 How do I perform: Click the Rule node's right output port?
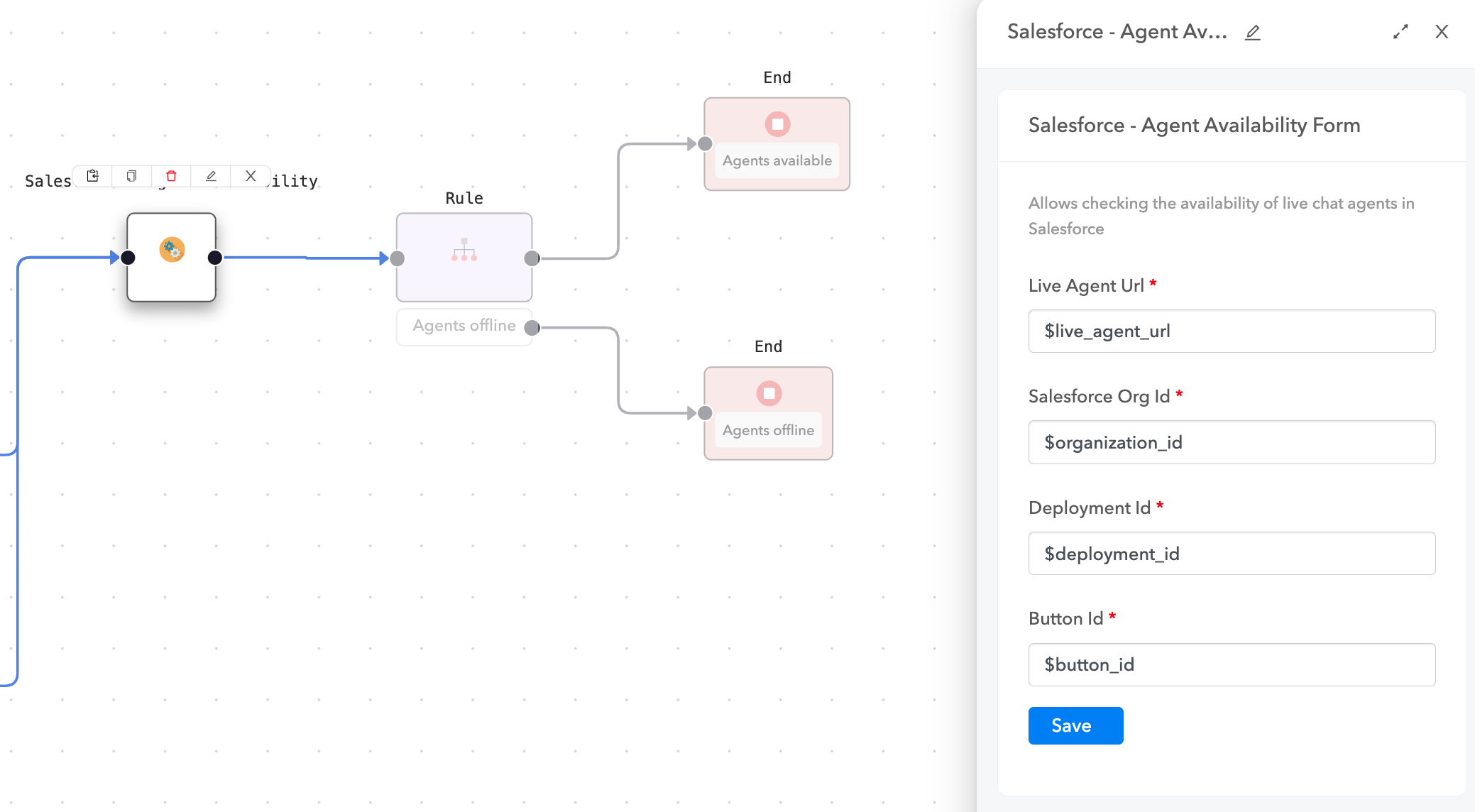532,258
